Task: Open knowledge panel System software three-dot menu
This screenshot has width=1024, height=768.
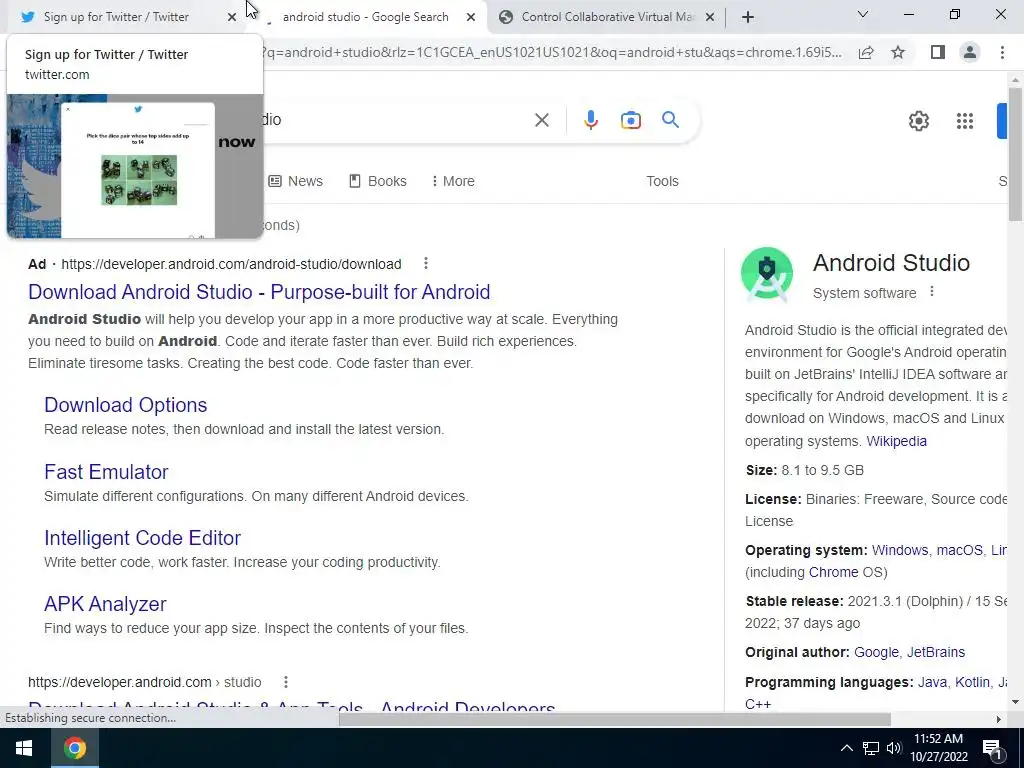Action: 932,292
